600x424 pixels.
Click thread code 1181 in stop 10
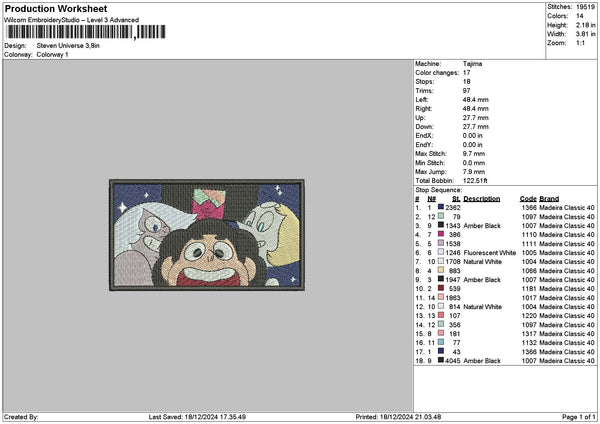[529, 289]
